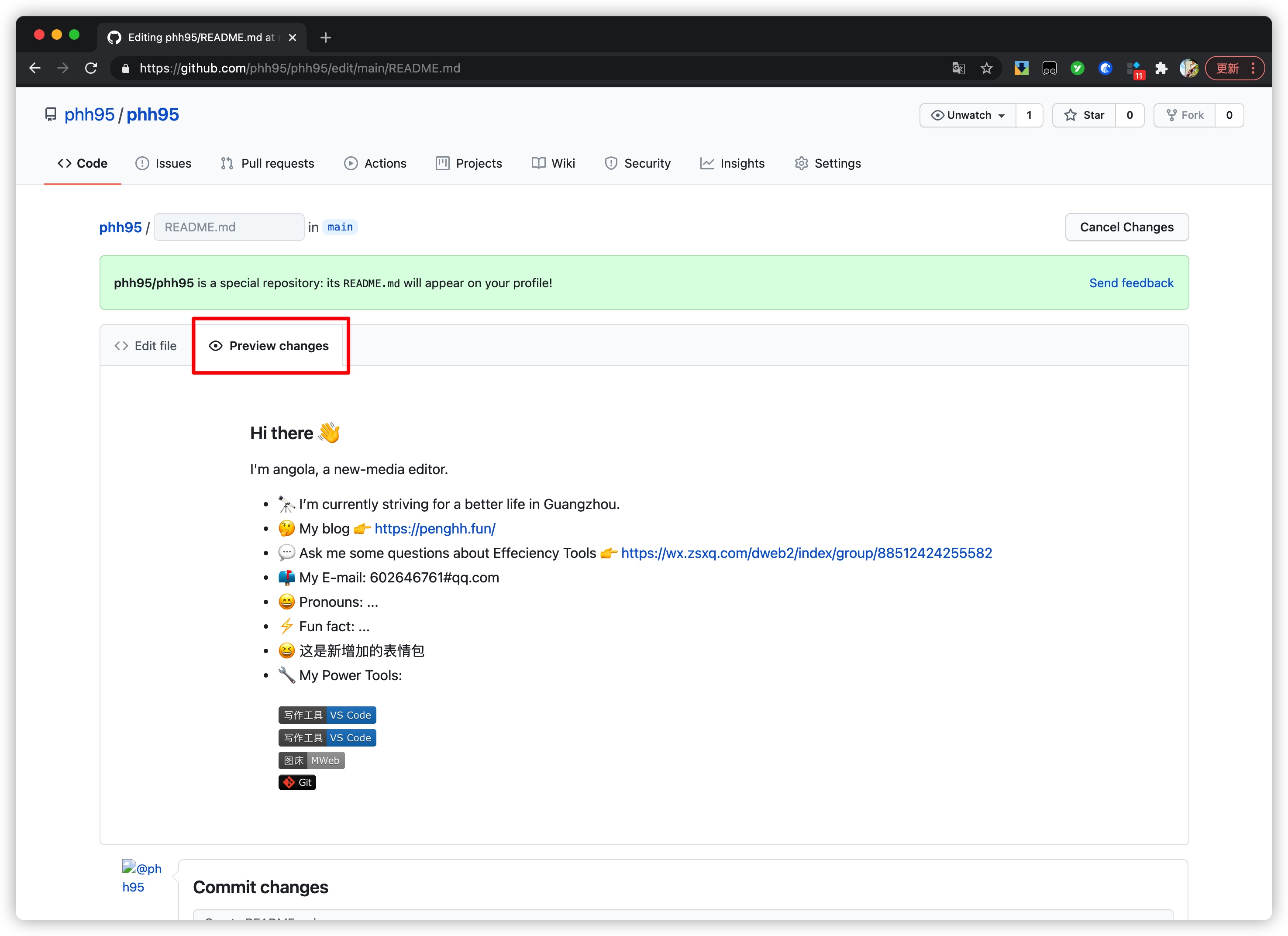Open the penghh.fun blog link
This screenshot has height=936, width=1288.
(x=434, y=529)
